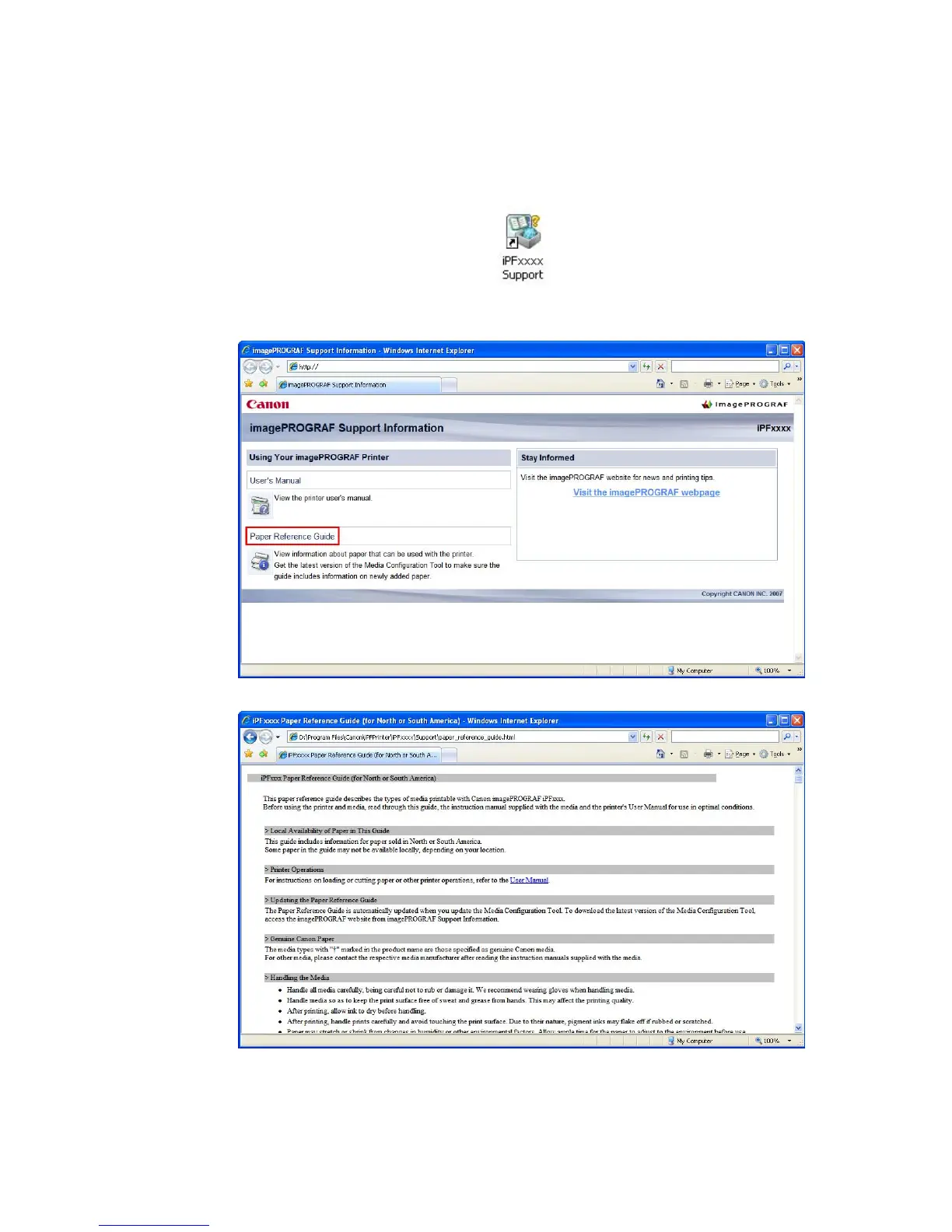952x1232 pixels.
Task: Click the 100% zoom in Support Information status bar
Action: point(768,670)
